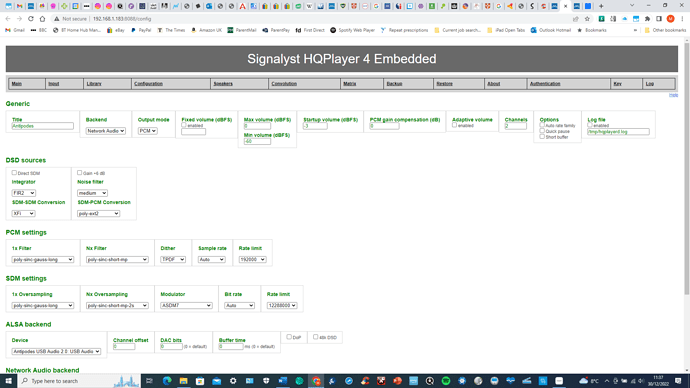Click the browser reload icon
Viewport: 690px width, 388px height.
(x=31, y=19)
